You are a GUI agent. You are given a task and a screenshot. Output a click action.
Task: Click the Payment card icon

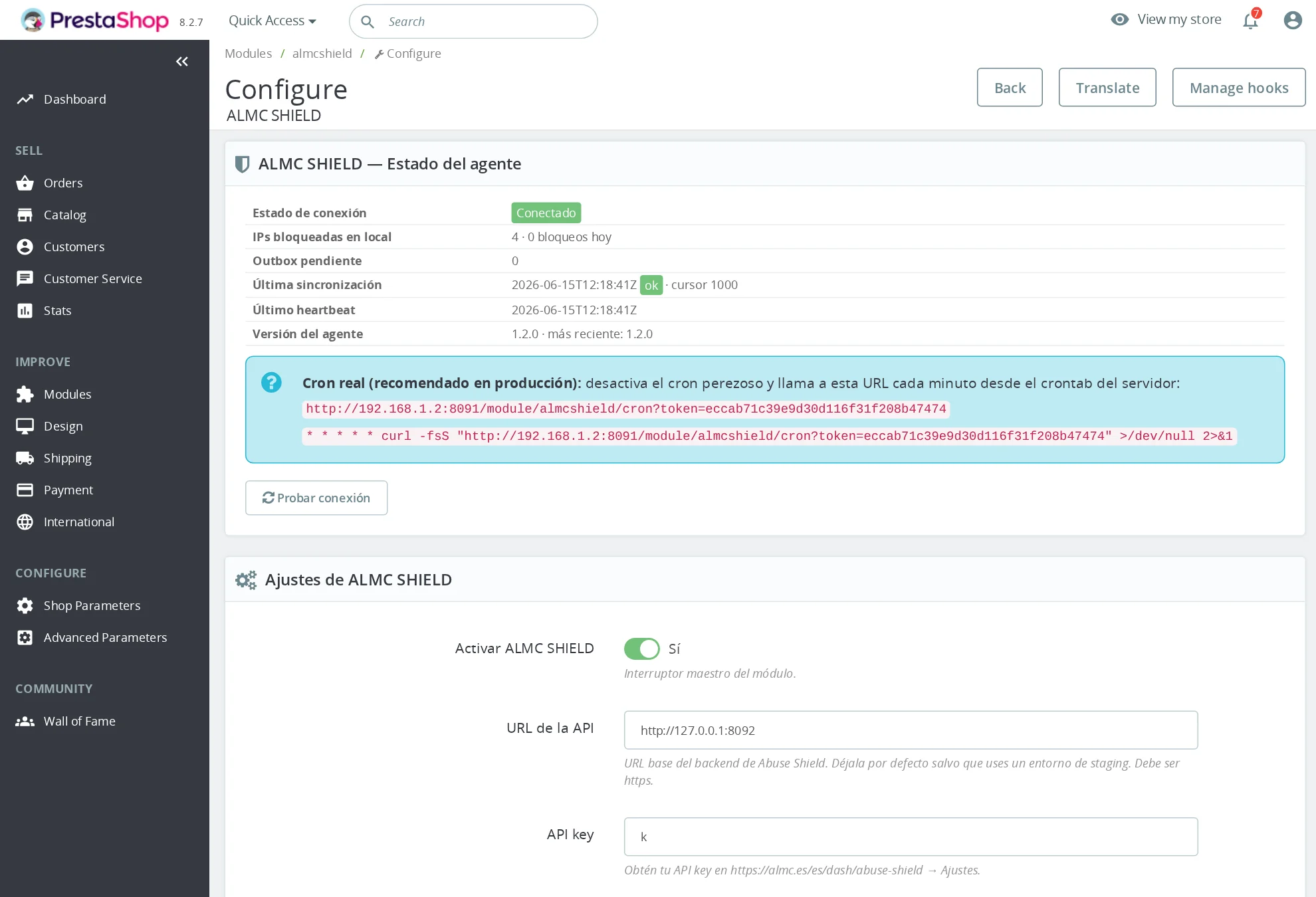(25, 490)
